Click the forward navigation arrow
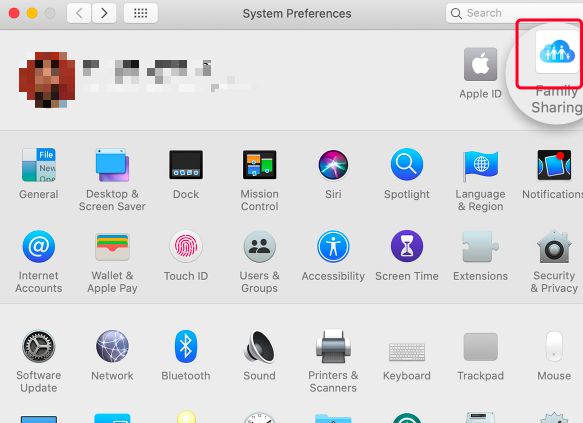The width and height of the screenshot is (583, 423). 104,13
